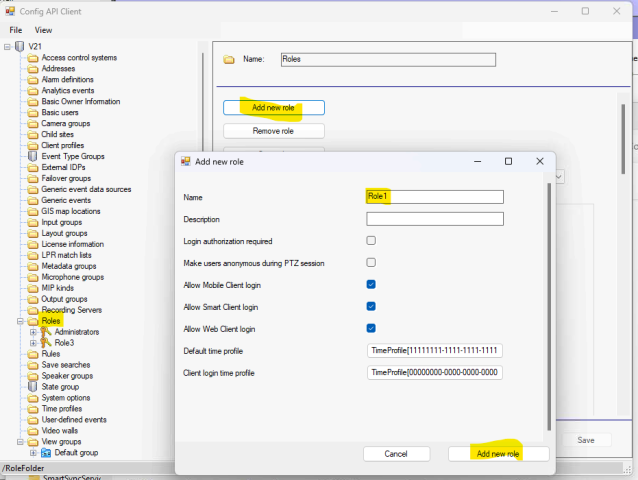Enable Login authorization required checkbox
638x480 pixels.
pyautogui.click(x=371, y=241)
